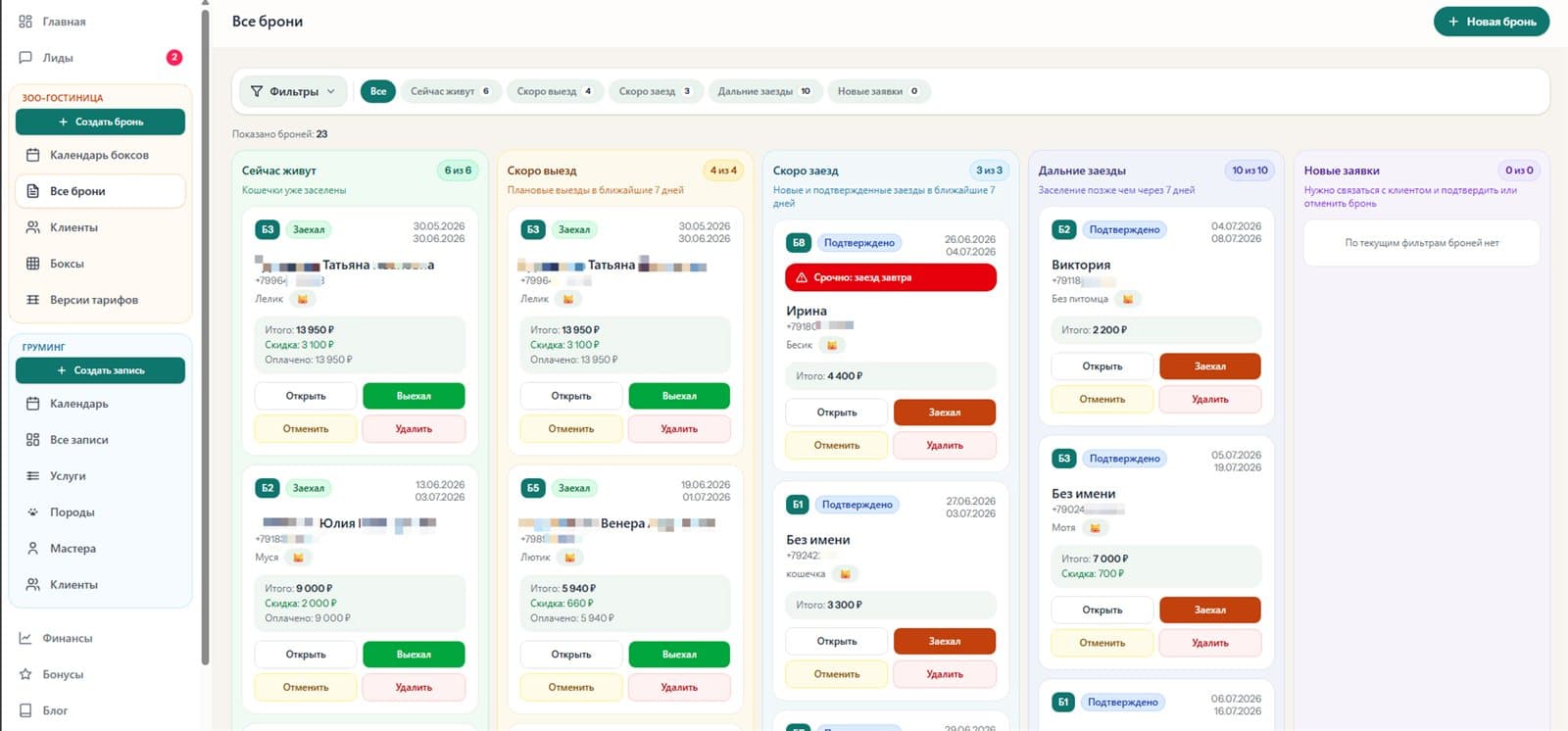This screenshot has width=1568, height=731.
Task: Click the Создать запись button
Action: tap(100, 370)
